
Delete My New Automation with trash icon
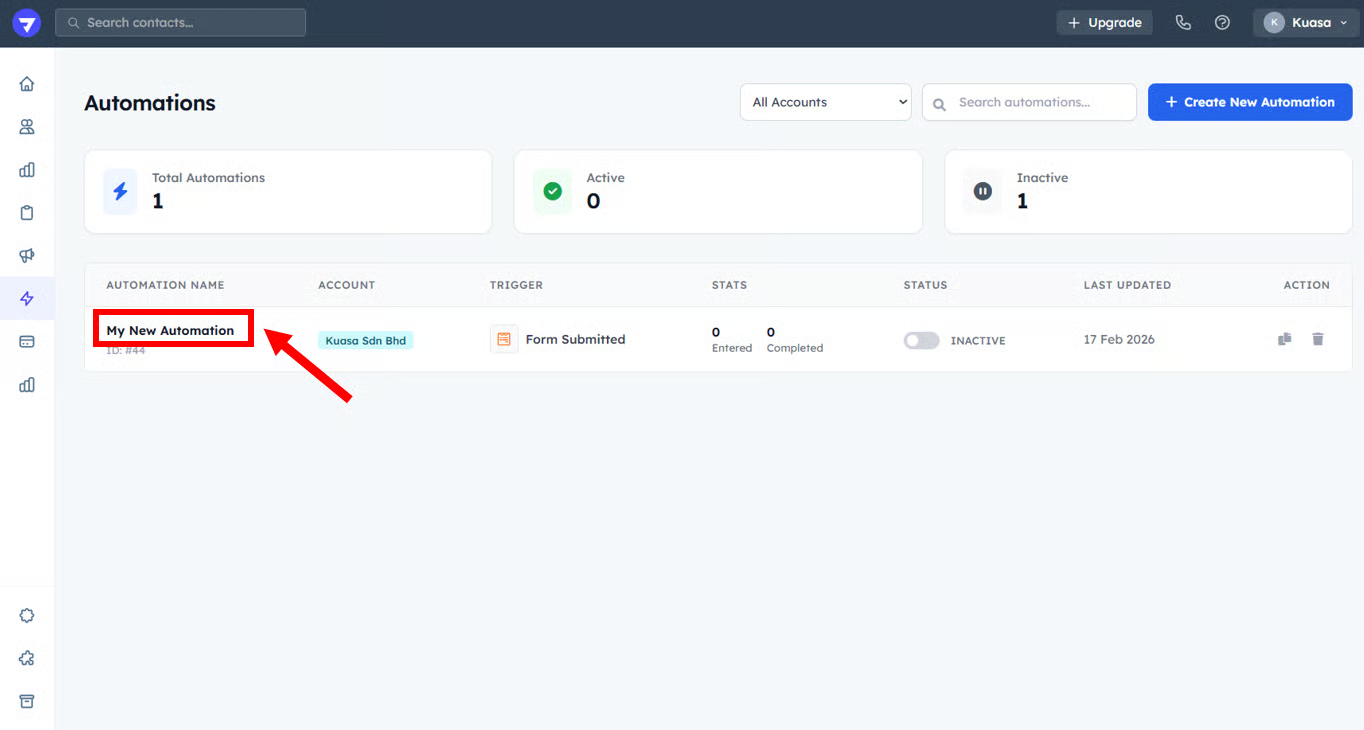pos(1317,339)
